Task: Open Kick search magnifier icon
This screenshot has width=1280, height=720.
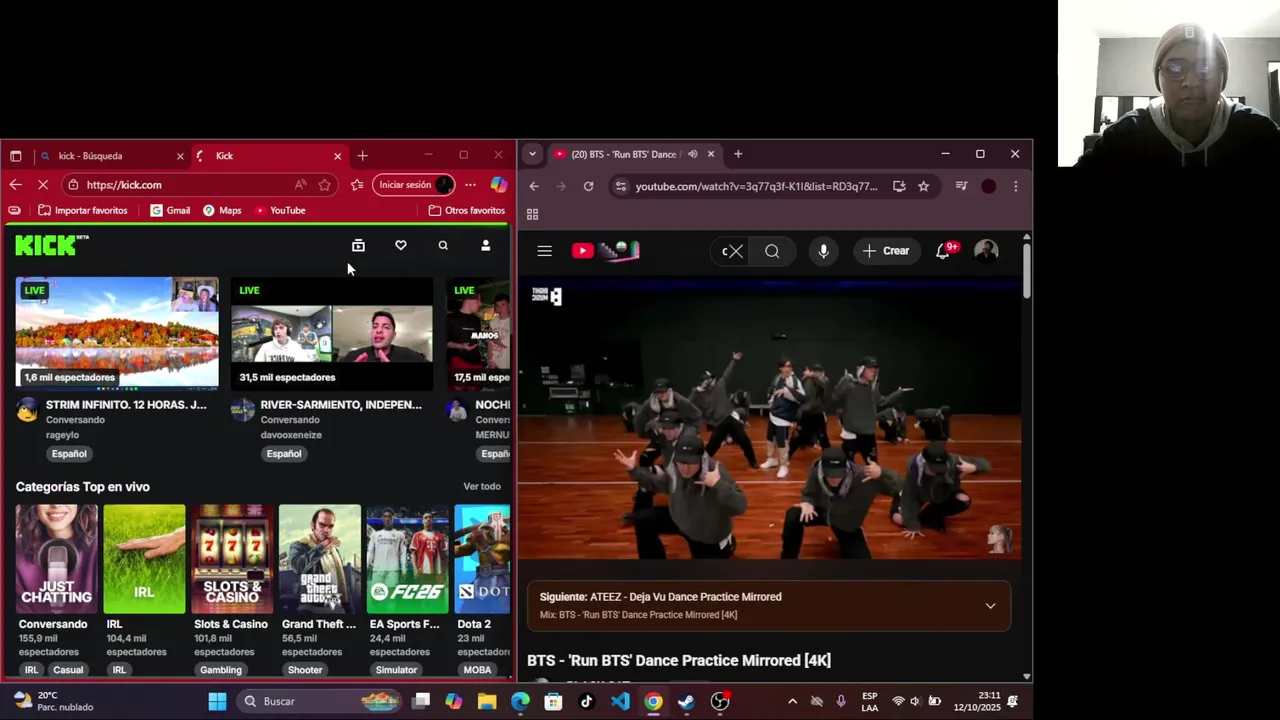Action: click(443, 246)
